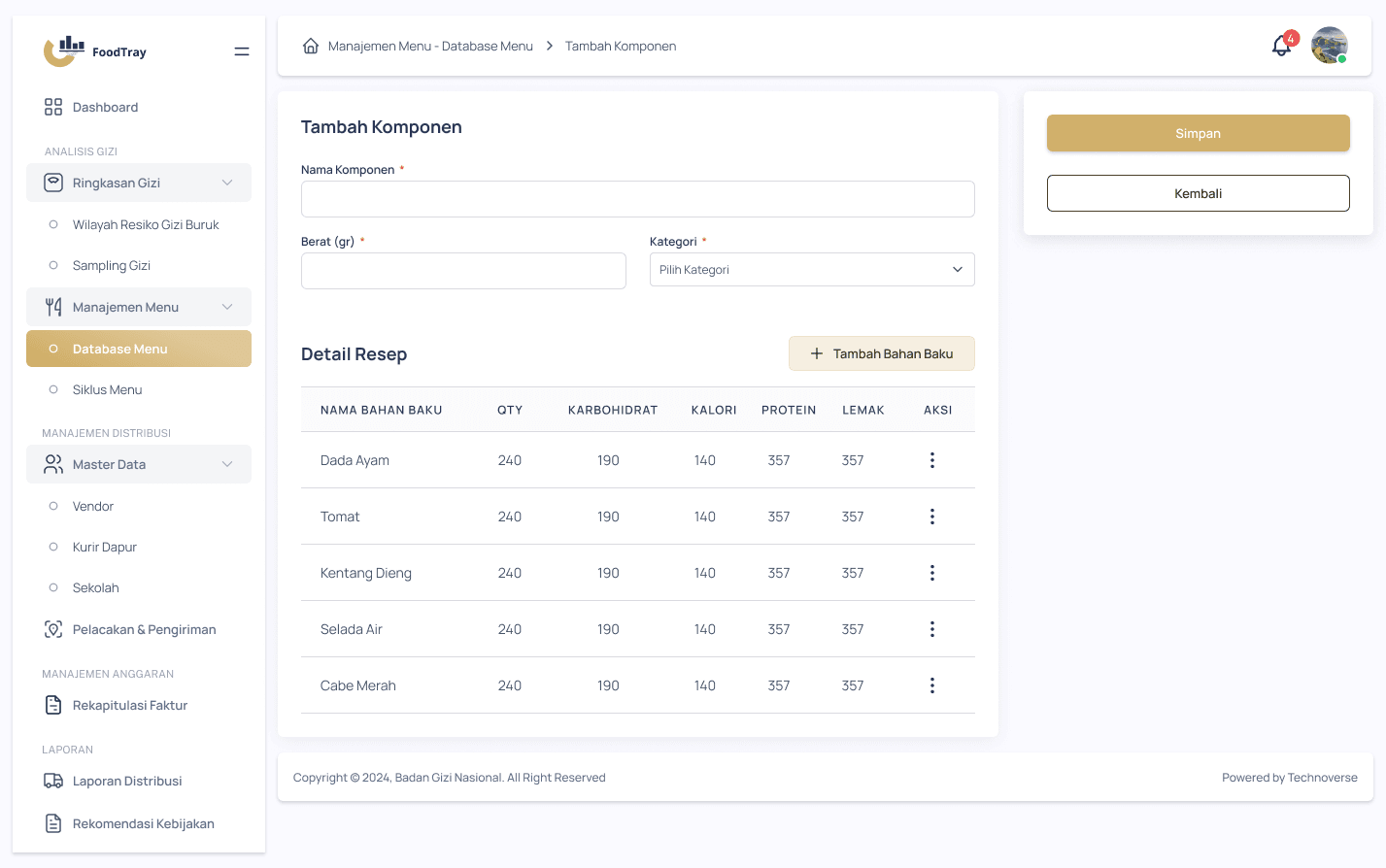This screenshot has height=868, width=1386.
Task: Focus the Nama Komponen text field
Action: point(637,199)
